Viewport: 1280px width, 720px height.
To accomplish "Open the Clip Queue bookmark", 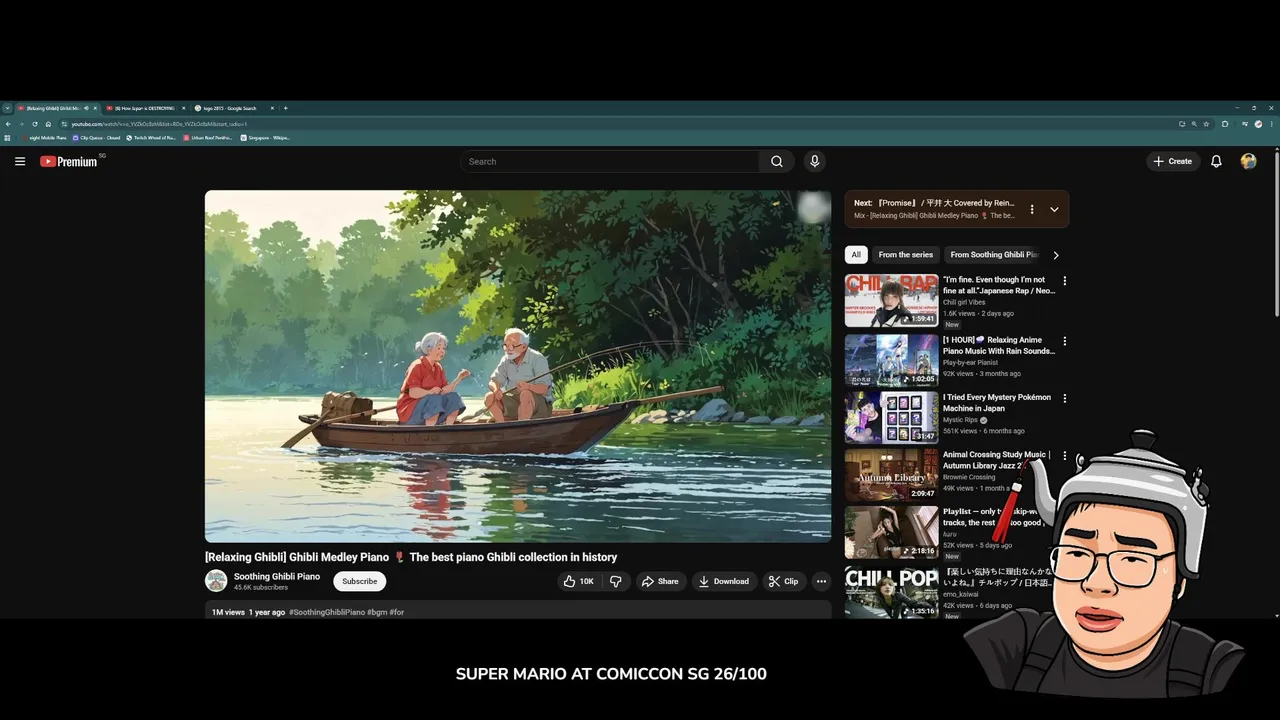I will pyautogui.click(x=97, y=138).
